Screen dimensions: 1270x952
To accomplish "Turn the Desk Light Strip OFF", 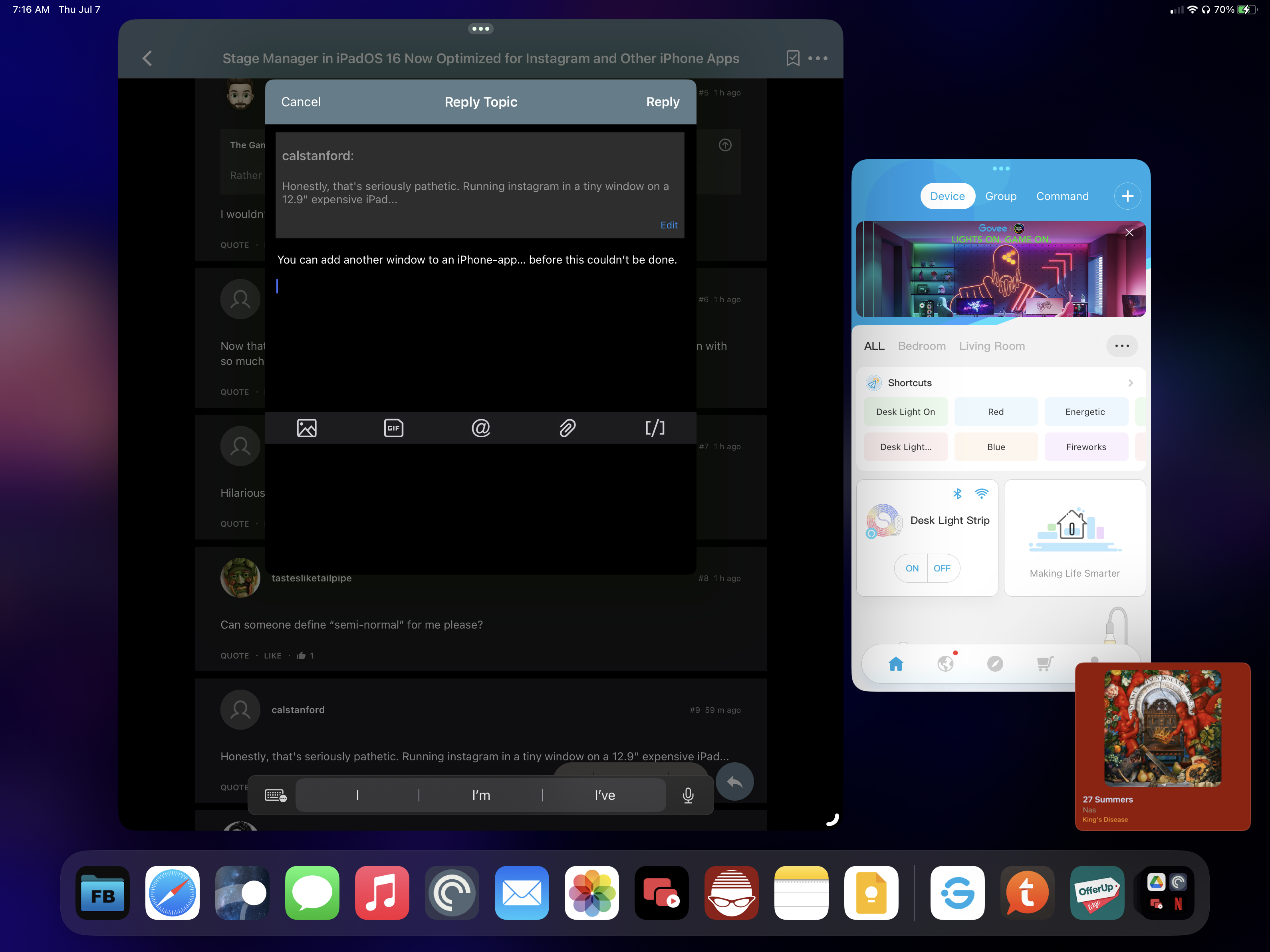I will click(942, 568).
